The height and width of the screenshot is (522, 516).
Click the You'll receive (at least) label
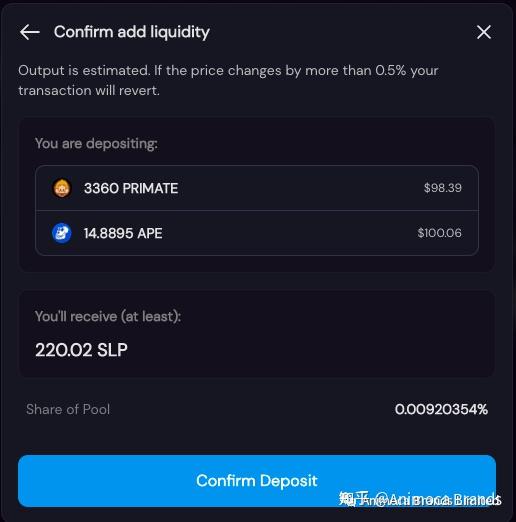[x=108, y=316]
